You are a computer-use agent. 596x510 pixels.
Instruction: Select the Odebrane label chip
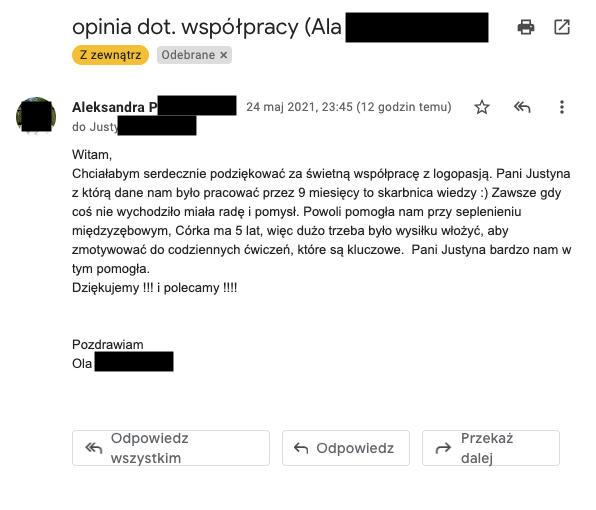tap(188, 55)
